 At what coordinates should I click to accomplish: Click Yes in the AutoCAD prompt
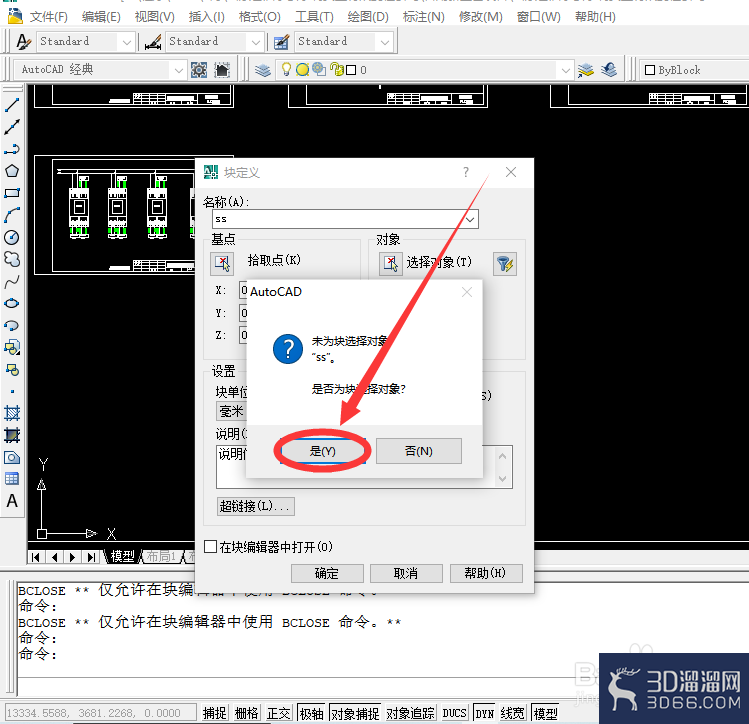coord(323,451)
